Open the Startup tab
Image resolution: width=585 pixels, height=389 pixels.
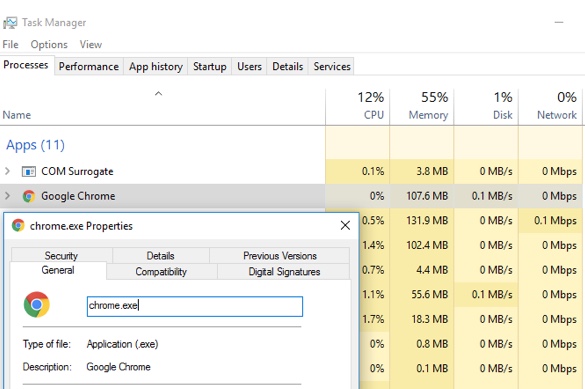(210, 66)
